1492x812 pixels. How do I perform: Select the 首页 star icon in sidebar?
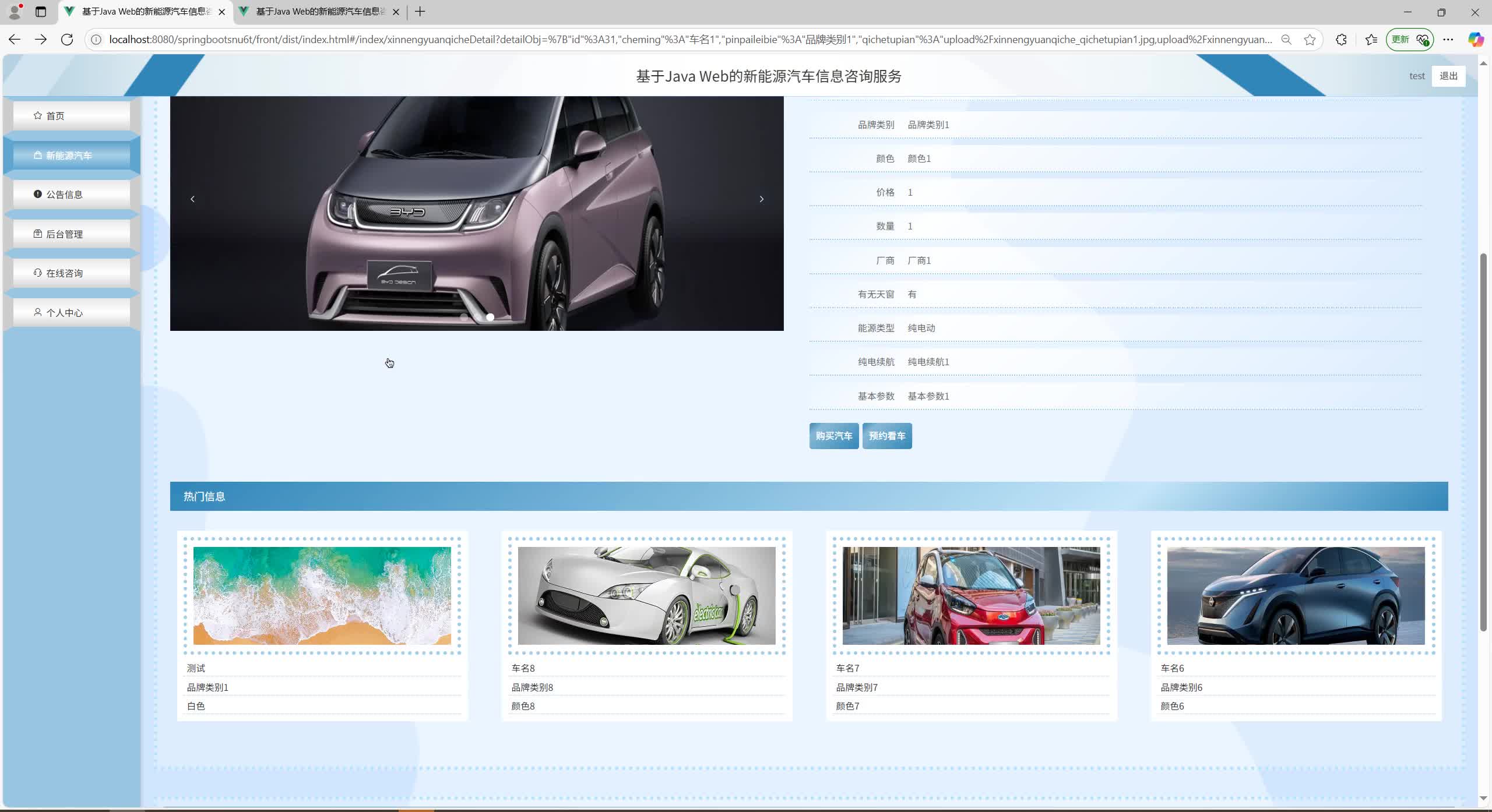[x=37, y=115]
